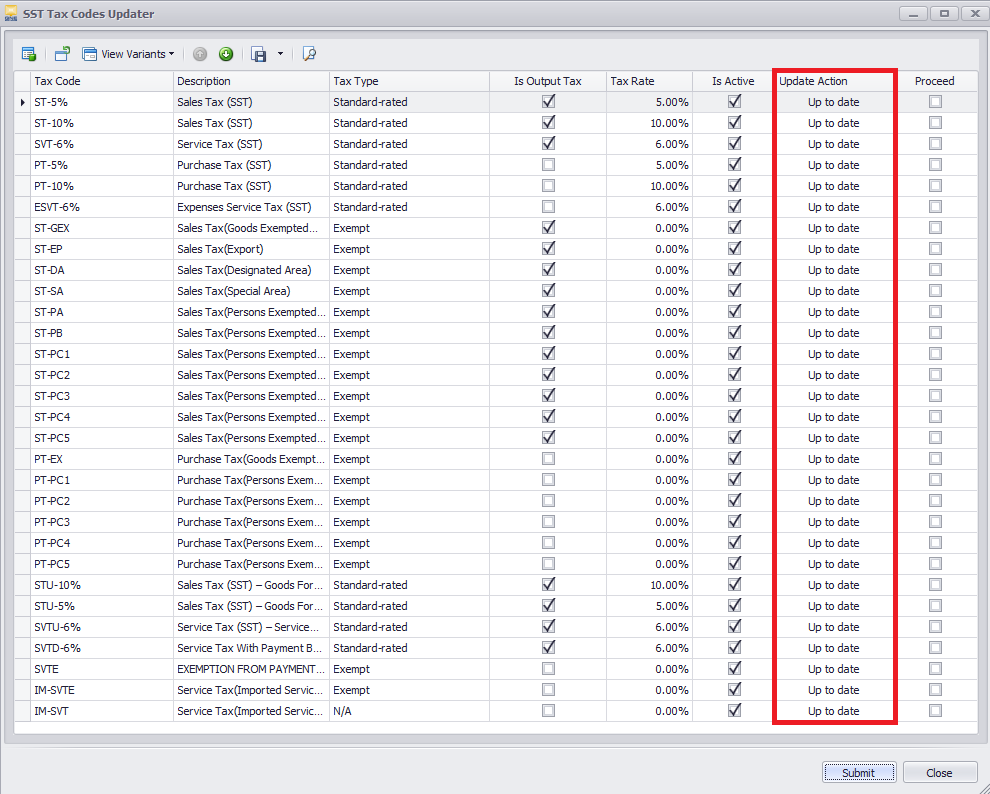Viewport: 990px width, 794px height.
Task: Select the "ST-PC3" tax code cell
Action: pos(102,396)
